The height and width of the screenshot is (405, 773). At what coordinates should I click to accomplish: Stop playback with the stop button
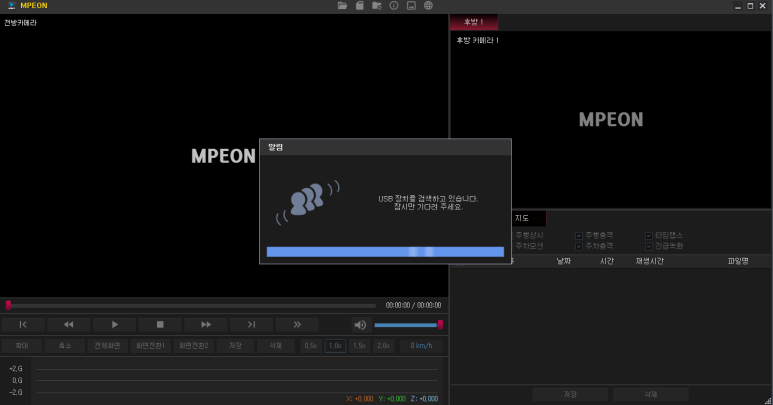(160, 324)
